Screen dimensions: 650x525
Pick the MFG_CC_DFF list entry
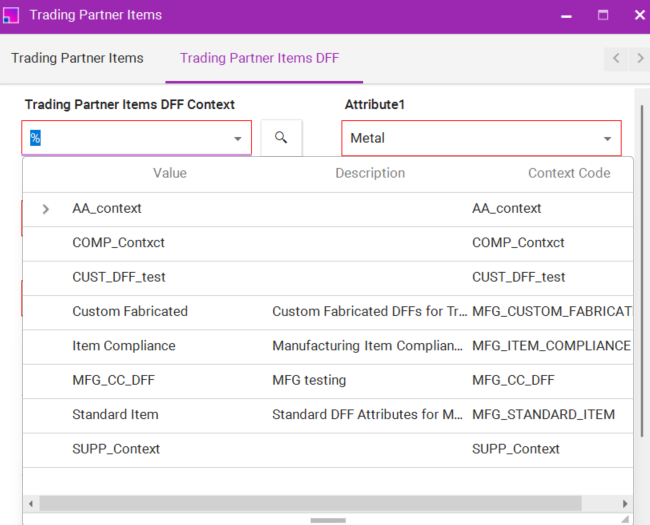pos(113,380)
